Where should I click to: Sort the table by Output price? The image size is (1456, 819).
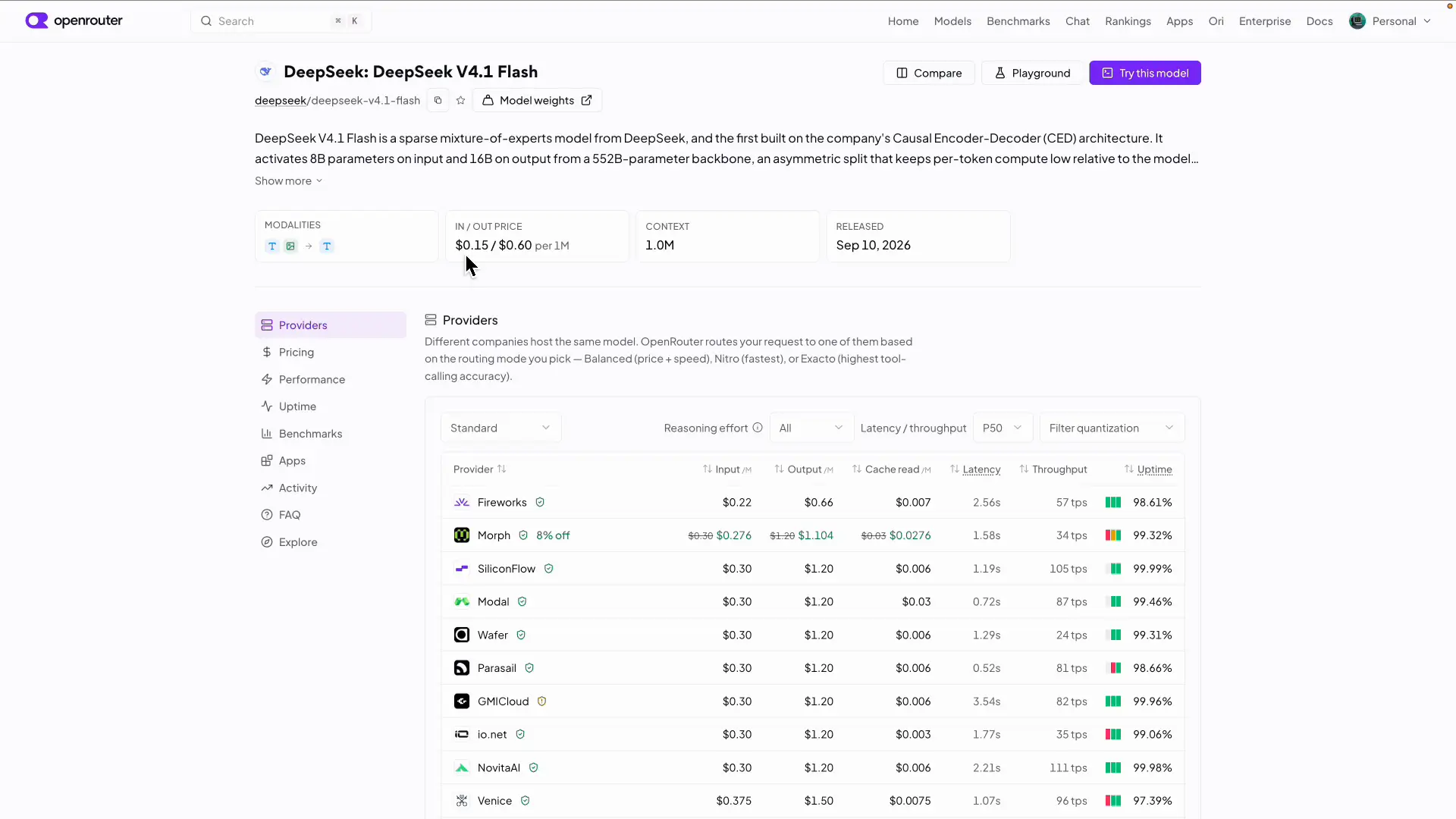pos(804,469)
